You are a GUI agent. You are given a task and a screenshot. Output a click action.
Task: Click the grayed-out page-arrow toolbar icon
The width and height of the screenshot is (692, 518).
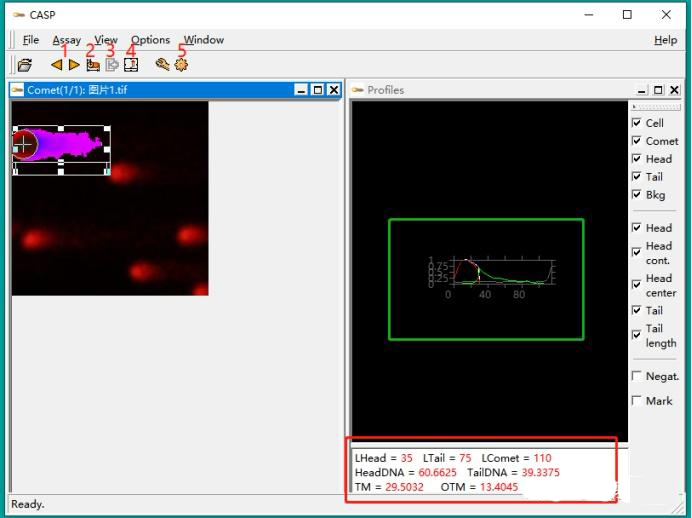coord(112,65)
